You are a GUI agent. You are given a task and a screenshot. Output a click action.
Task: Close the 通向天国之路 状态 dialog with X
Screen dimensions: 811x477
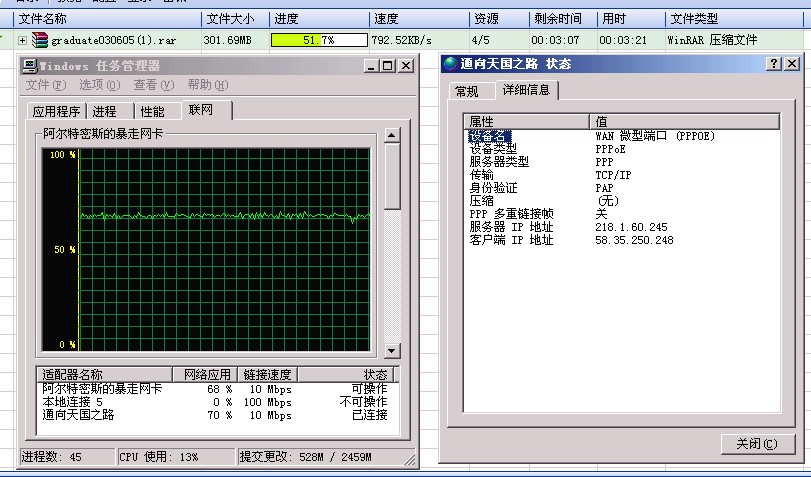(x=792, y=64)
